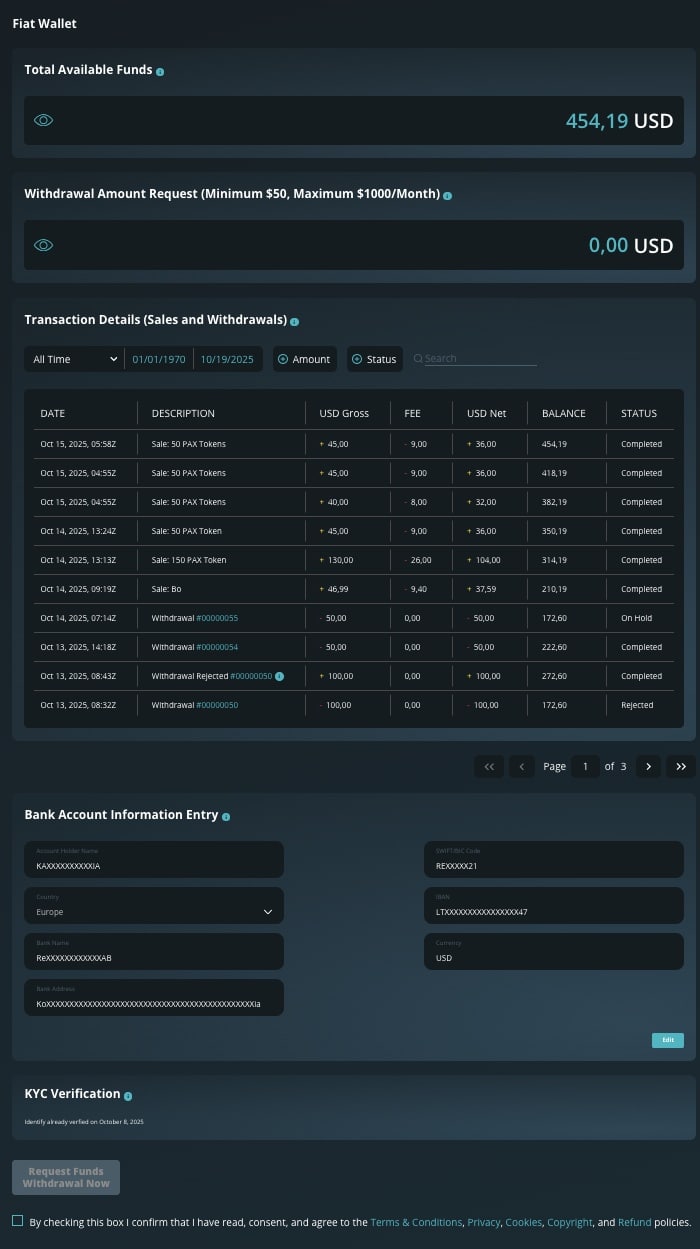Open withdrawal #00000050 link in the Rejected status row
The width and height of the screenshot is (700, 1249).
tap(217, 705)
